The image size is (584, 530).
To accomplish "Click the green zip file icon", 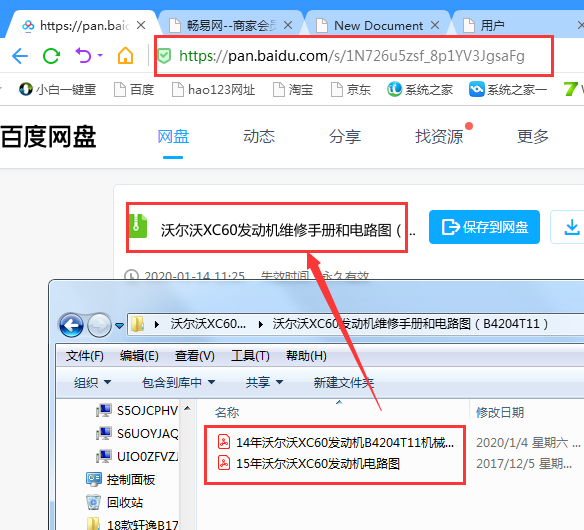I will pyautogui.click(x=138, y=226).
